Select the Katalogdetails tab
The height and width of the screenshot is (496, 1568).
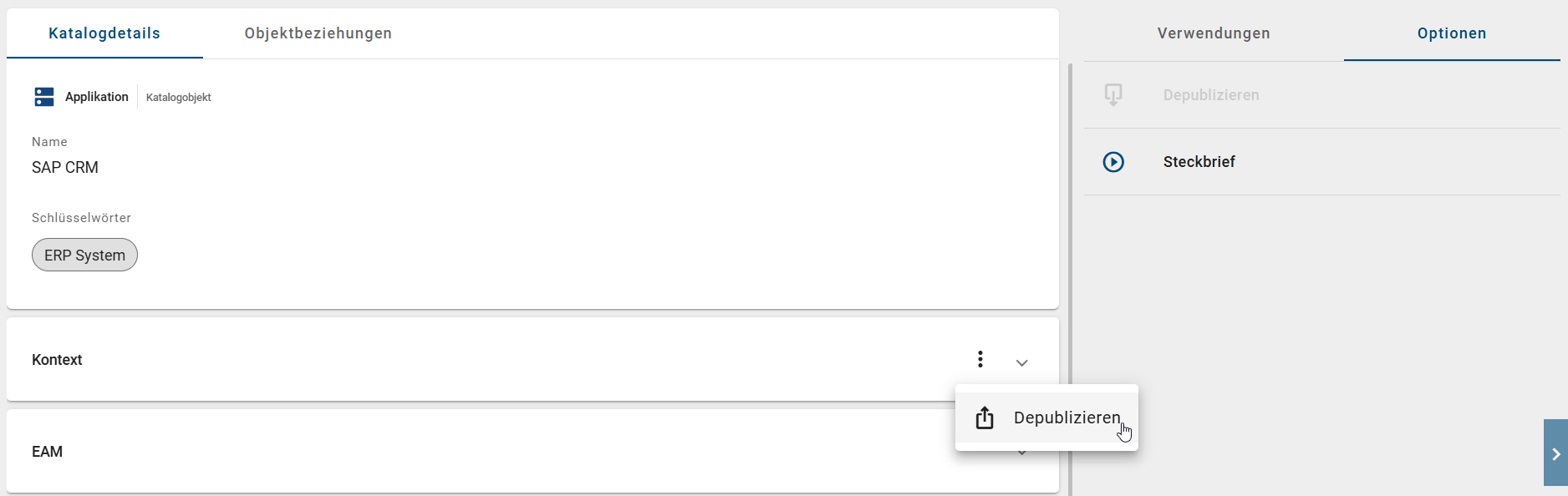point(104,33)
